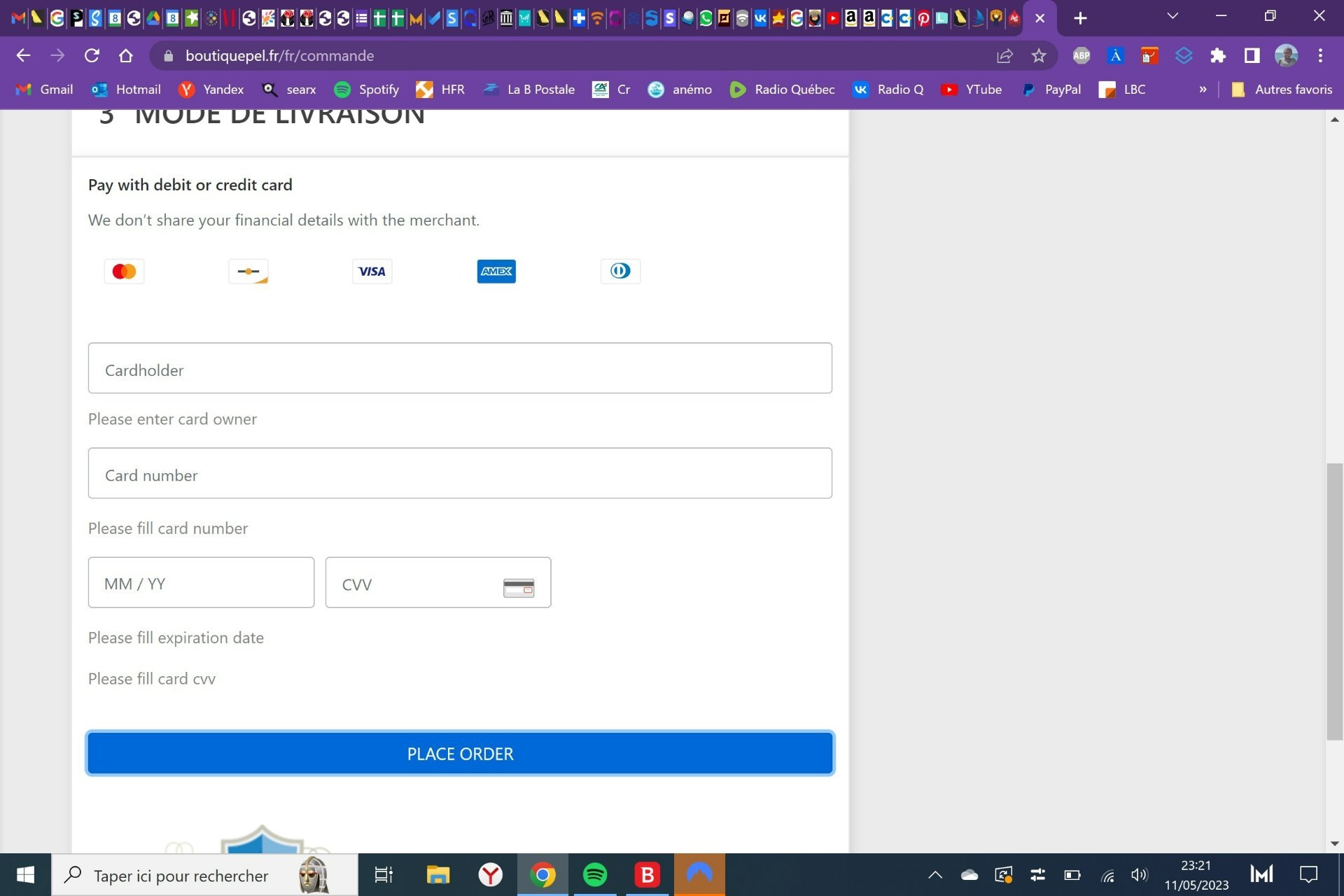
Task: Open Spotify from the taskbar
Action: tap(595, 875)
